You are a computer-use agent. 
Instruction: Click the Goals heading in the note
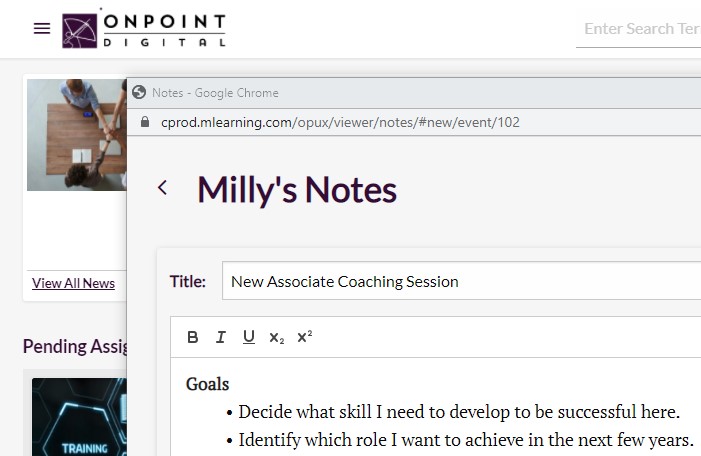point(207,384)
